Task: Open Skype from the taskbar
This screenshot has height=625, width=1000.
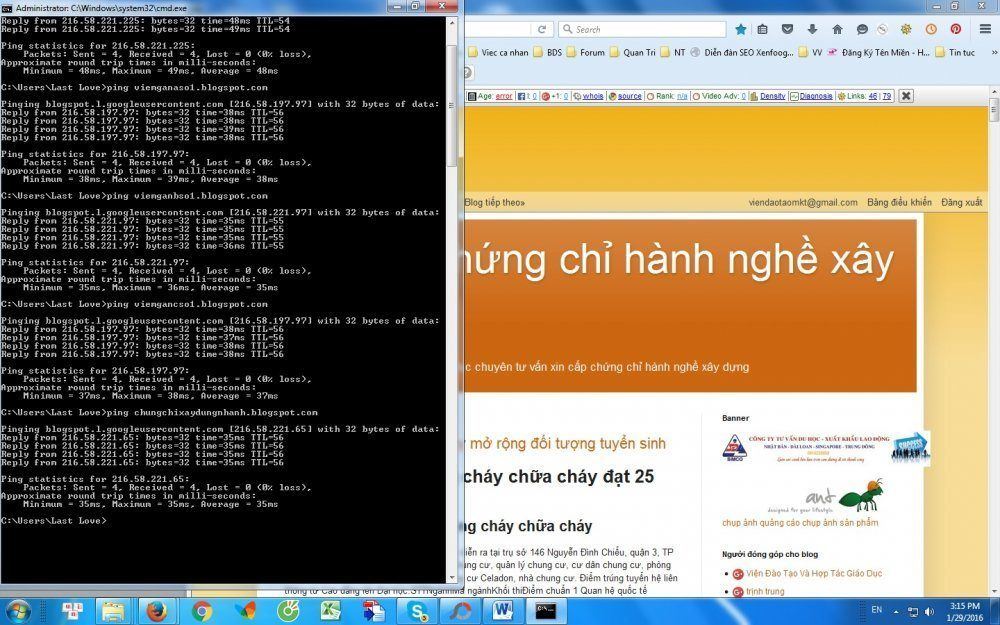Action: [x=418, y=612]
